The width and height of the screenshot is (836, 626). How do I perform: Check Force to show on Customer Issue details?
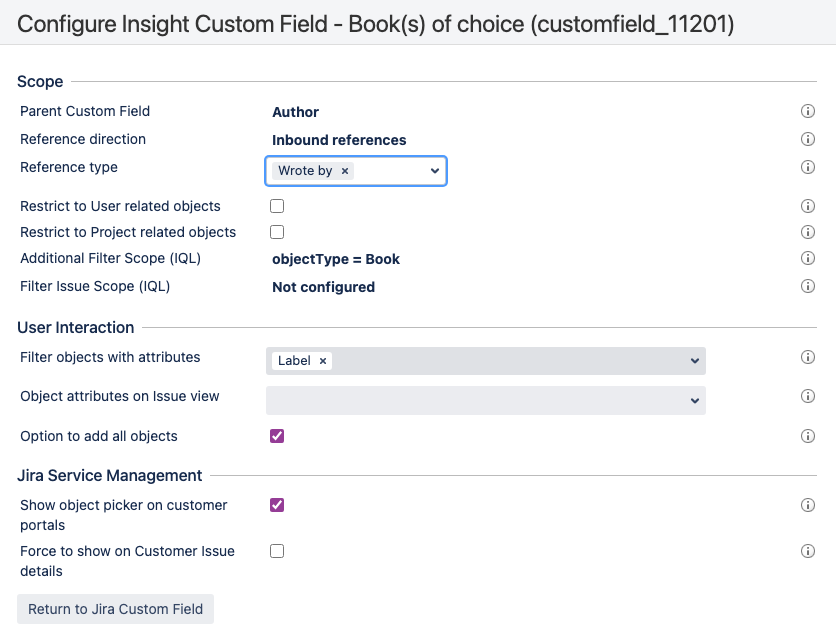coord(277,551)
